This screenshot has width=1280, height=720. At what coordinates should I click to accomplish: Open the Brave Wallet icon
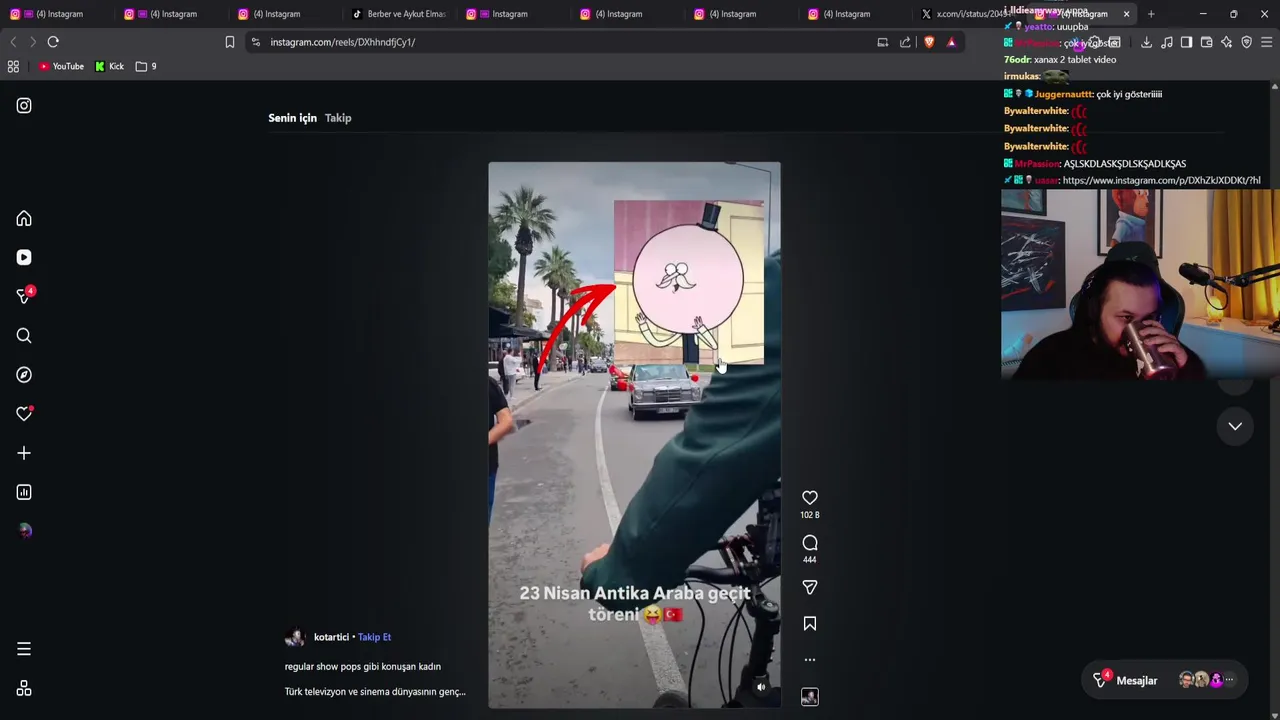(1206, 42)
